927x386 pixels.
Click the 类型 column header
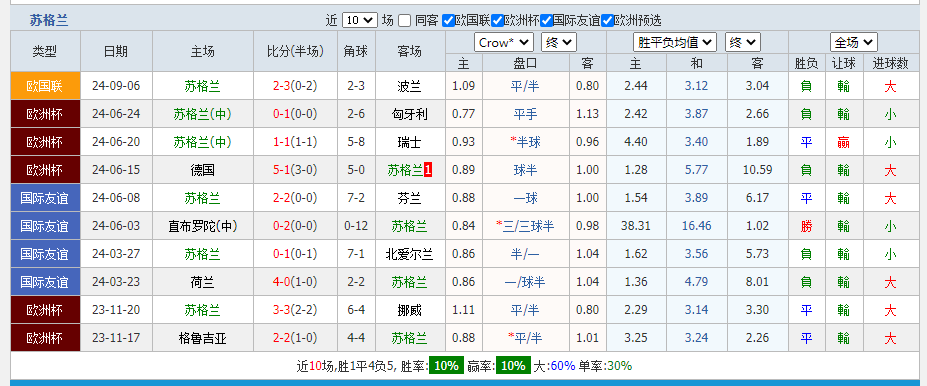[x=45, y=51]
